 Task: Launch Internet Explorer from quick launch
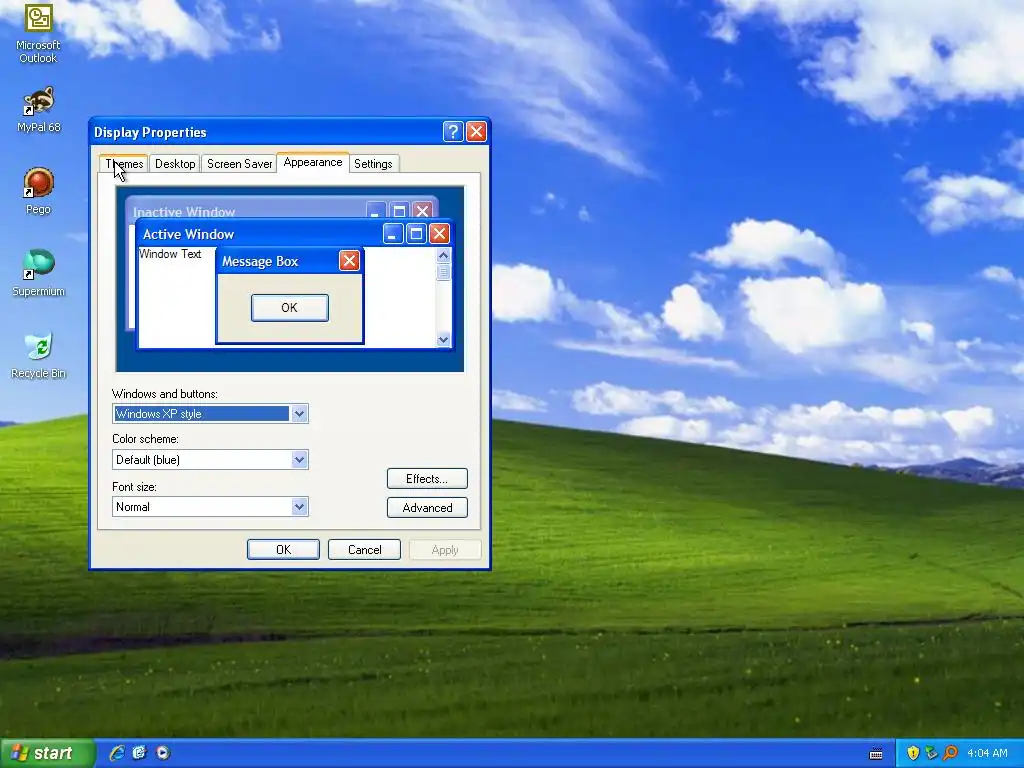tap(117, 753)
